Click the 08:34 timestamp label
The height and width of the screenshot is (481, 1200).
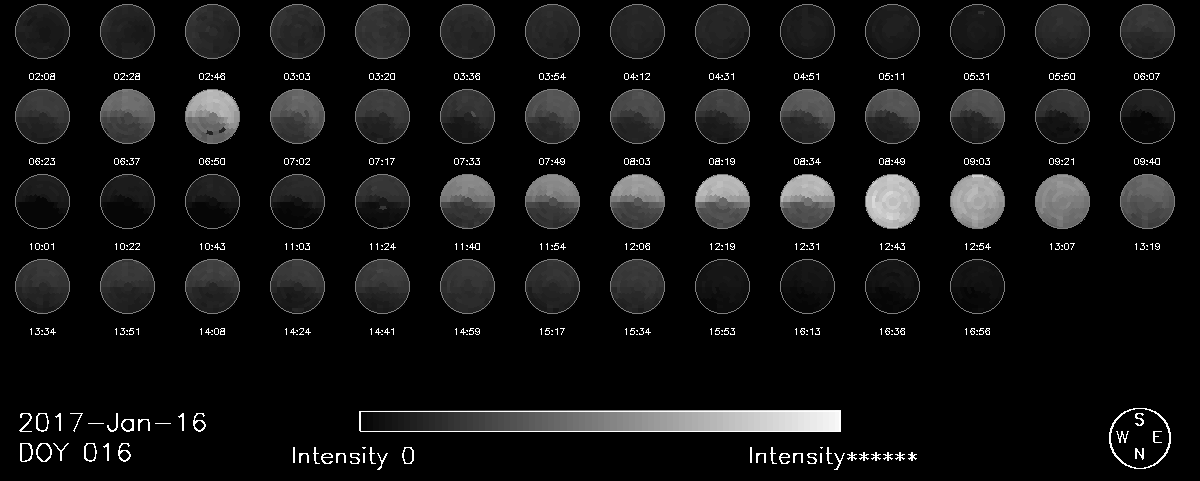807,161
